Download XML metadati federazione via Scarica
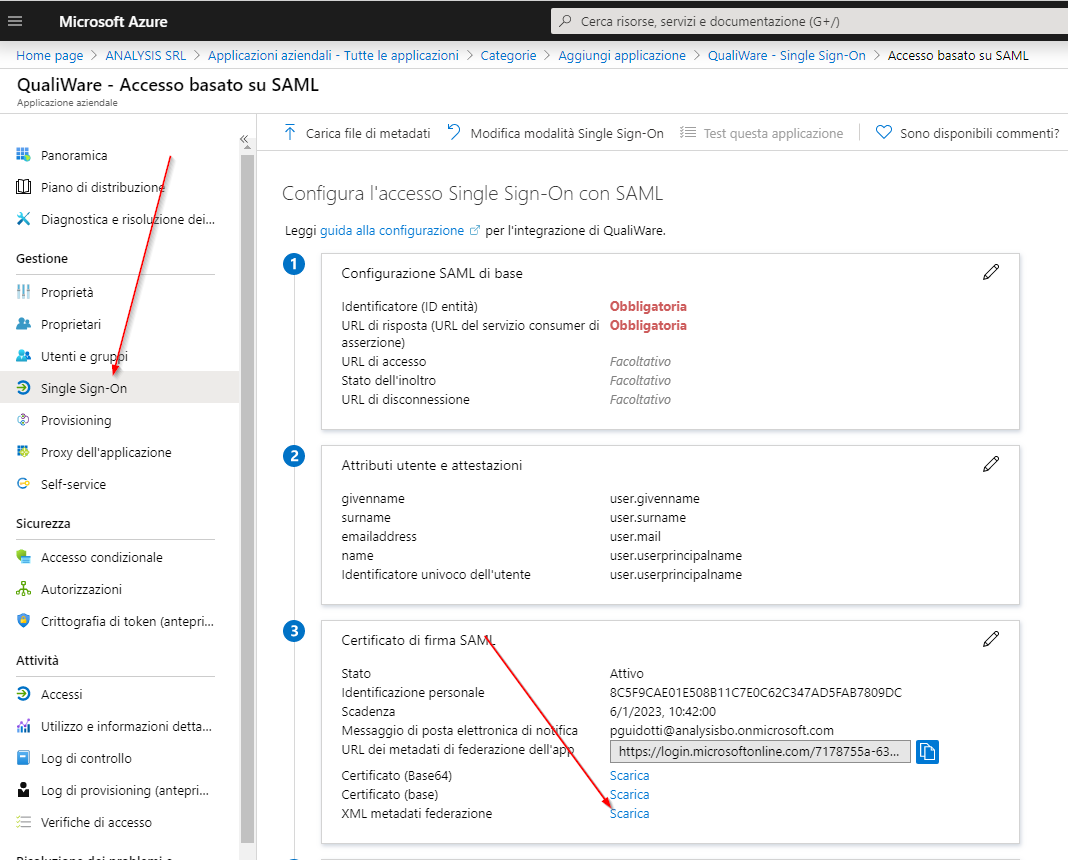 click(629, 813)
